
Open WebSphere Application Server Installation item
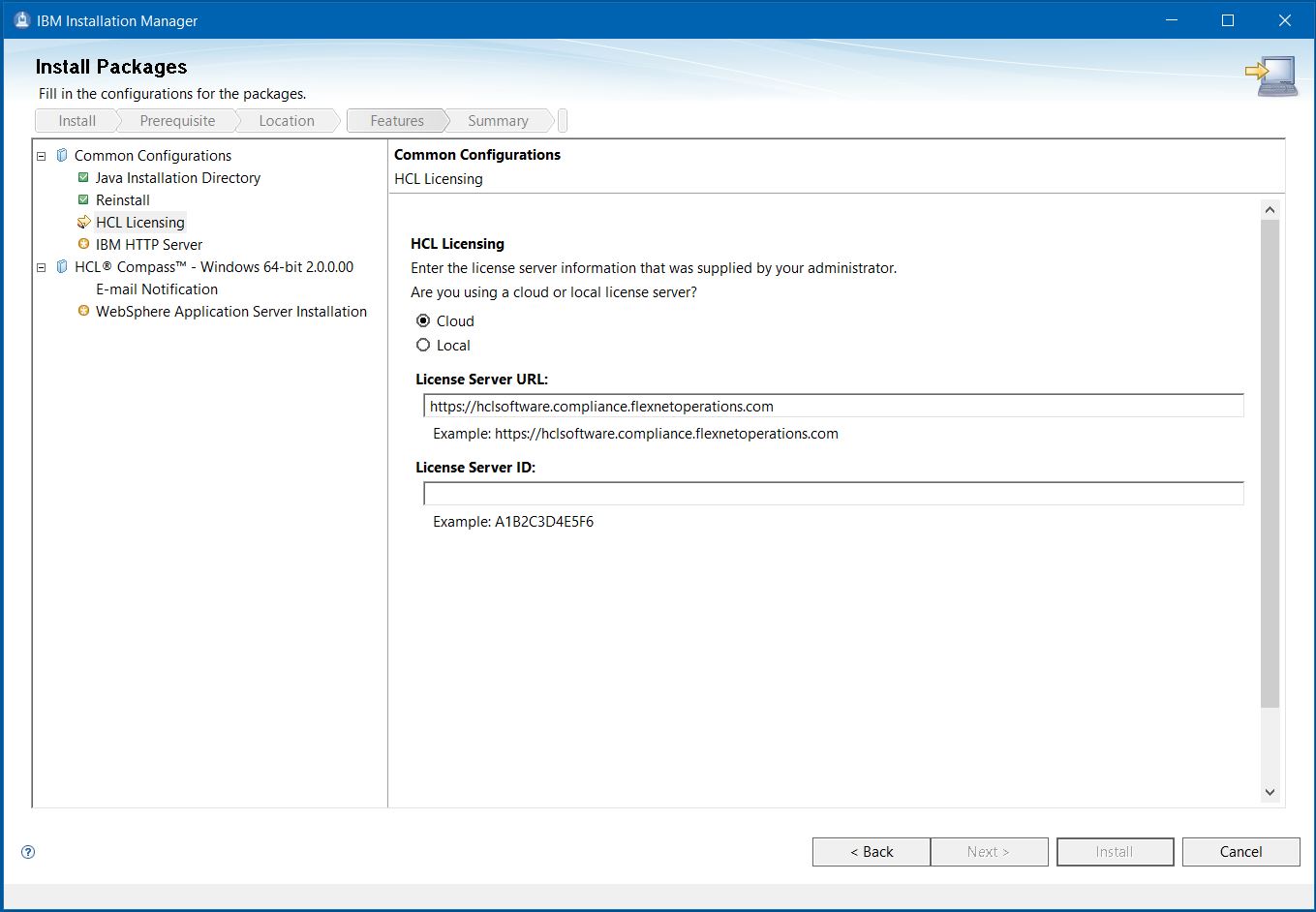pos(231,311)
